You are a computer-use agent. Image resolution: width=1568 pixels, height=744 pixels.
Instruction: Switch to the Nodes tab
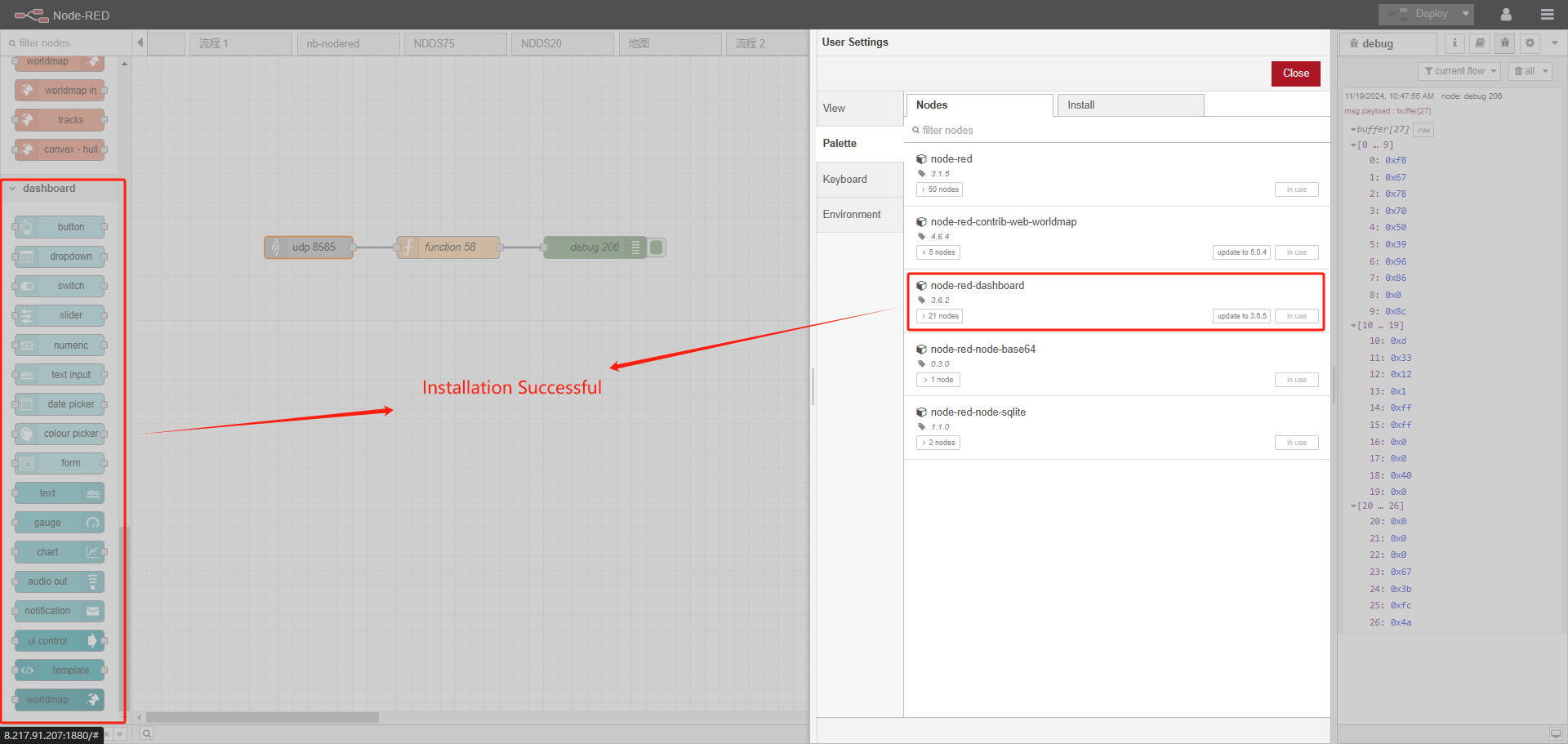click(x=979, y=105)
